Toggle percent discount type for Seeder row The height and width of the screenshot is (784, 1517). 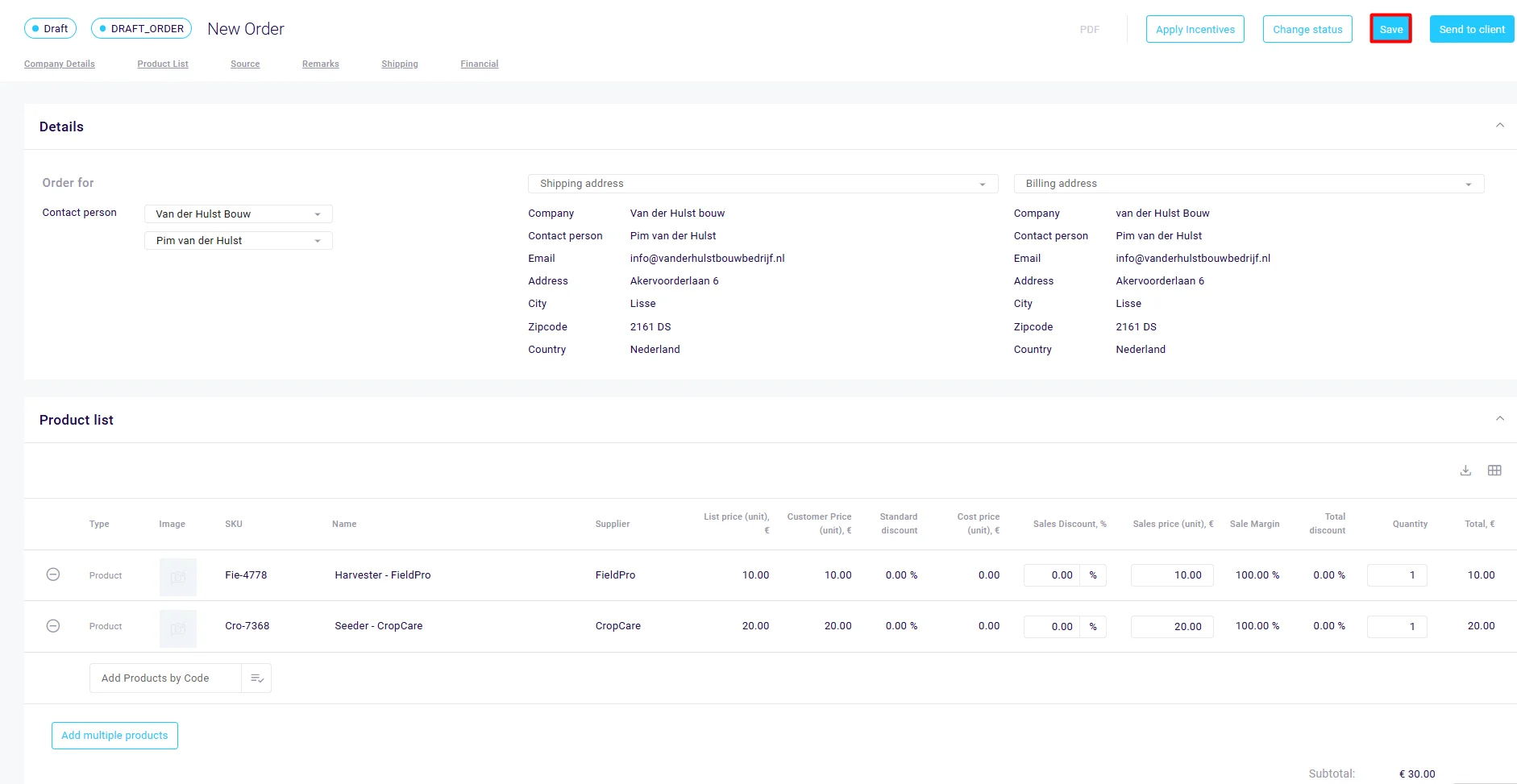(x=1093, y=627)
